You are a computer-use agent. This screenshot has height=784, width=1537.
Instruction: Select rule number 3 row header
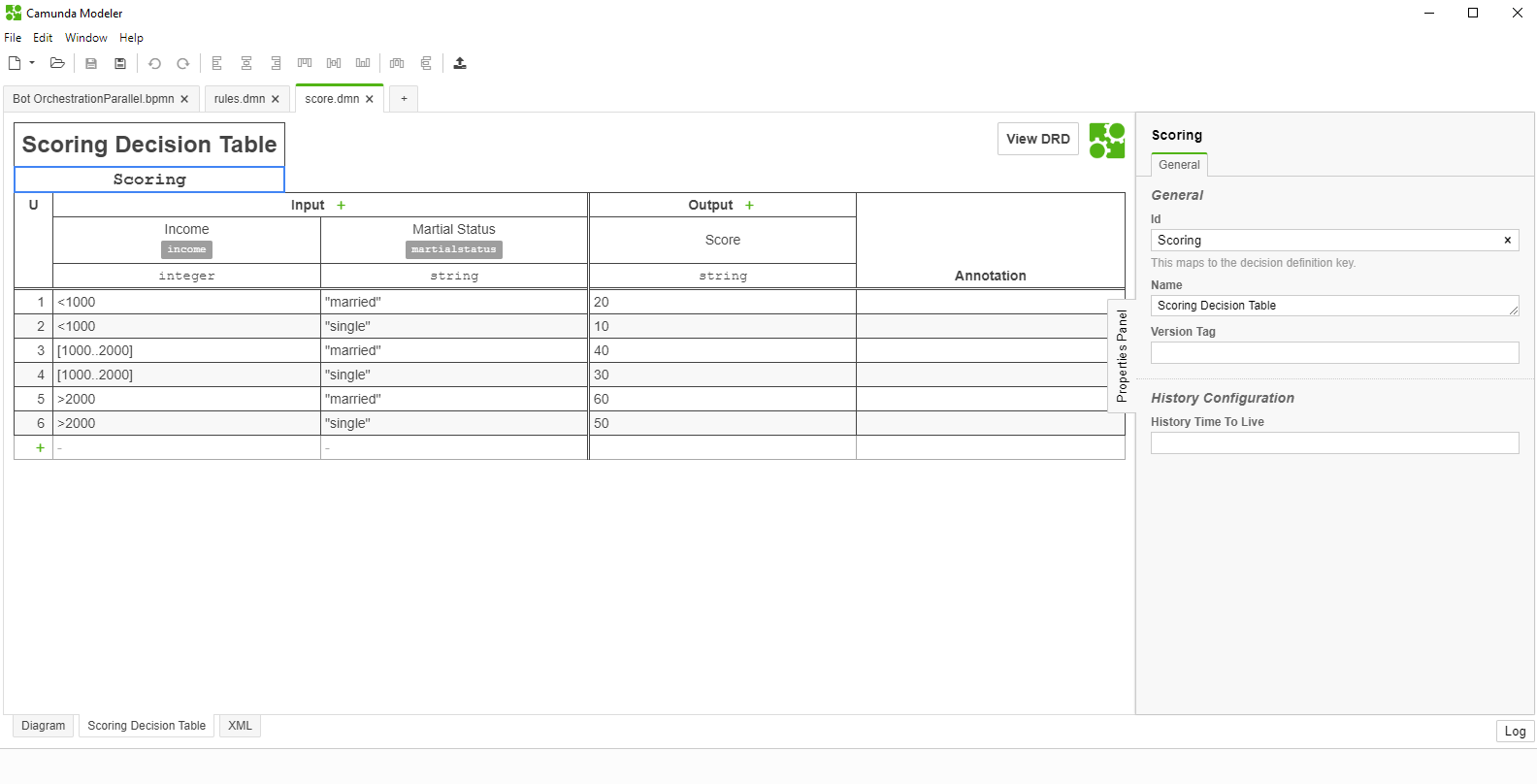(x=34, y=350)
